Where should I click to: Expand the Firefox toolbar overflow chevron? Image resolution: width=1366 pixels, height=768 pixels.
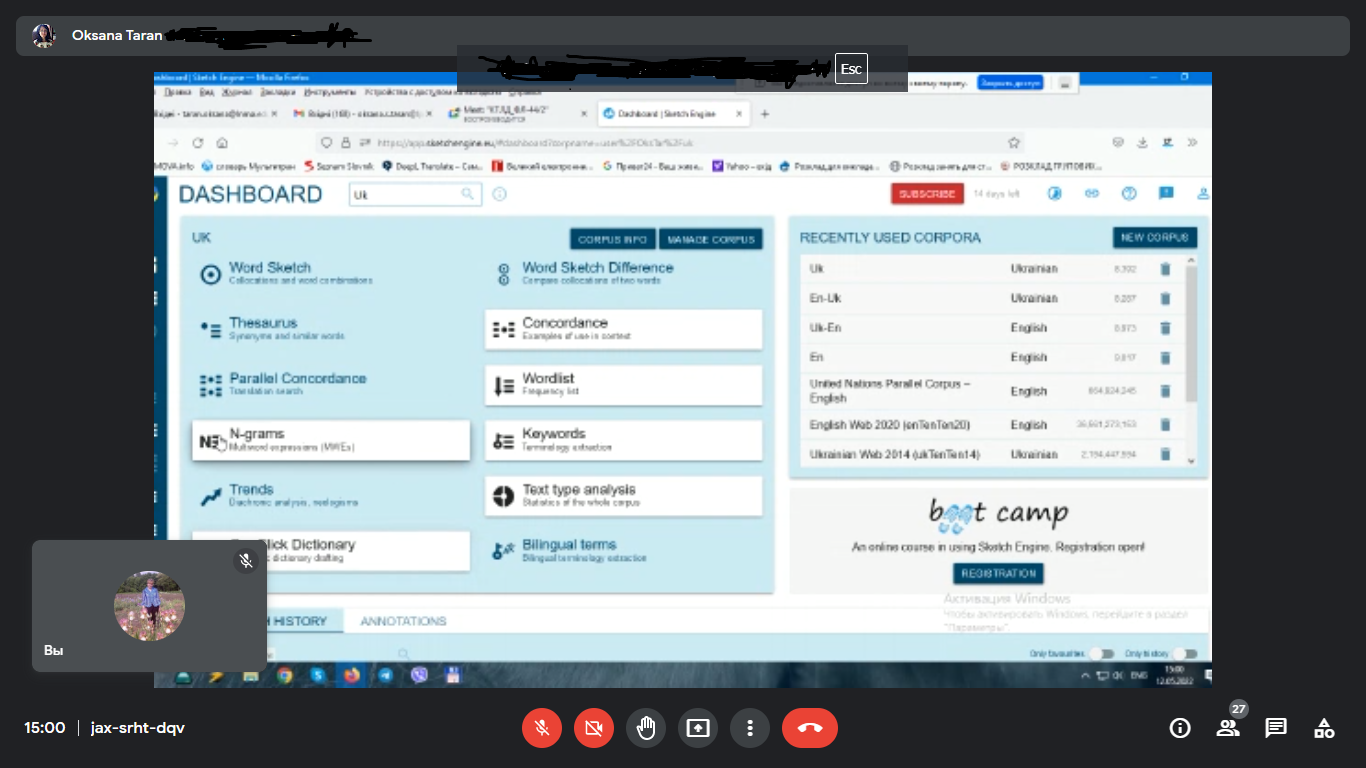click(1192, 143)
